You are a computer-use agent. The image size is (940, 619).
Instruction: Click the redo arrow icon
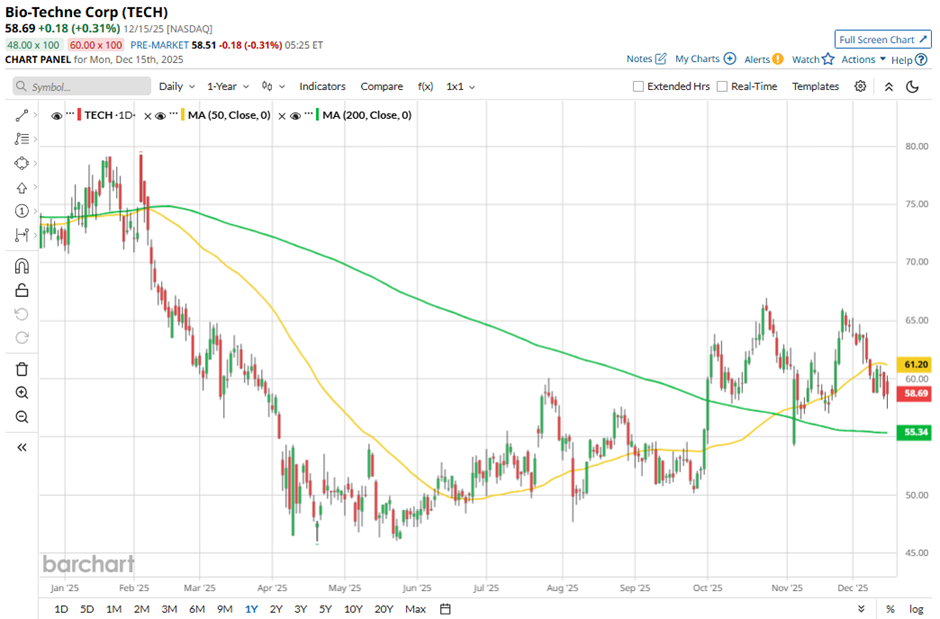click(22, 338)
